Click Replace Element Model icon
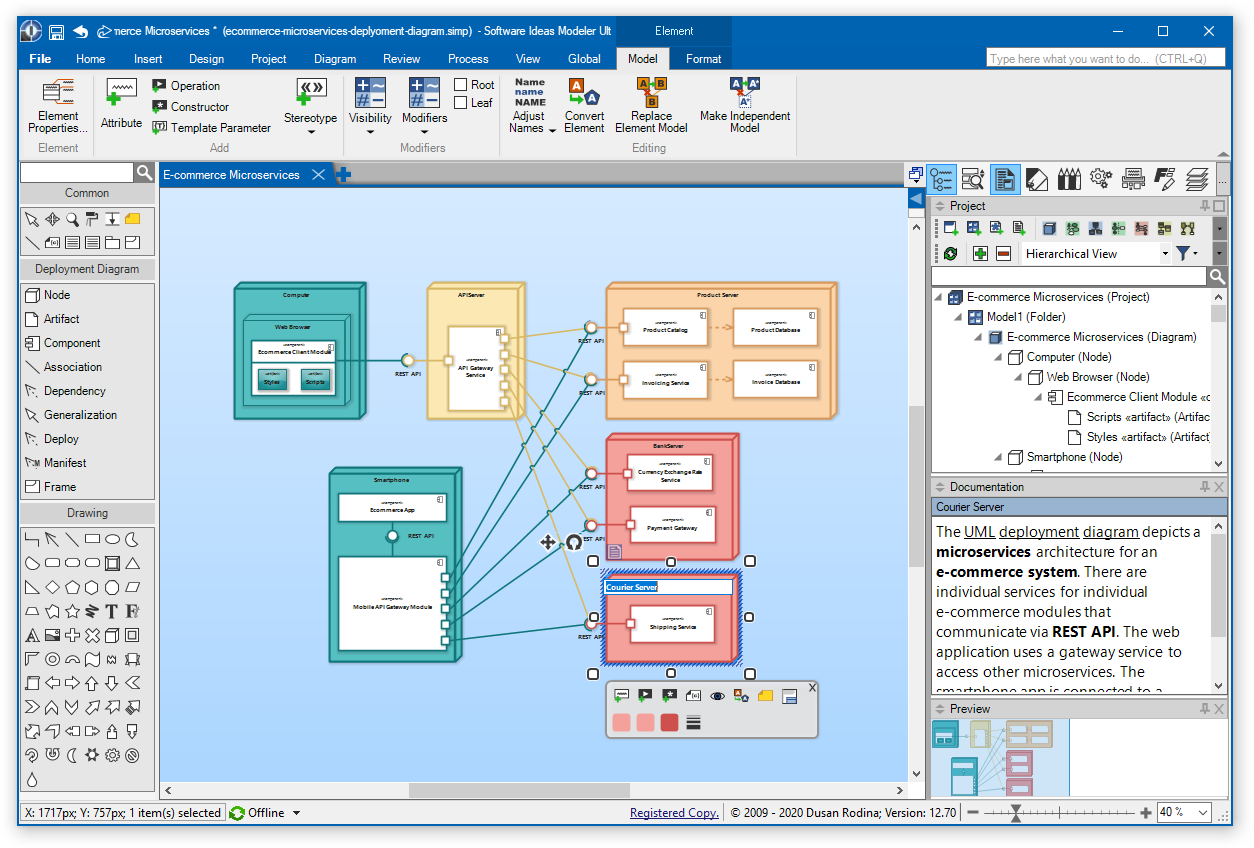Image resolution: width=1254 pixels, height=848 pixels. 651,93
